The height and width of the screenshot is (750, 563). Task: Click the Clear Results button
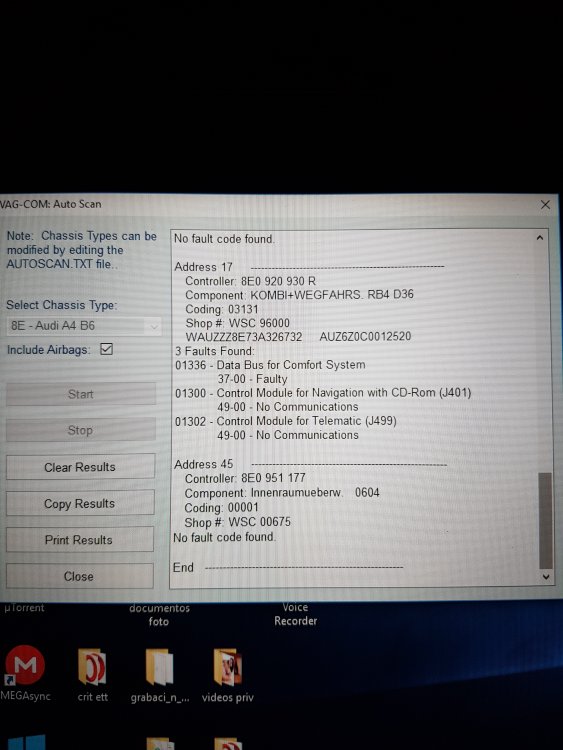click(x=80, y=467)
